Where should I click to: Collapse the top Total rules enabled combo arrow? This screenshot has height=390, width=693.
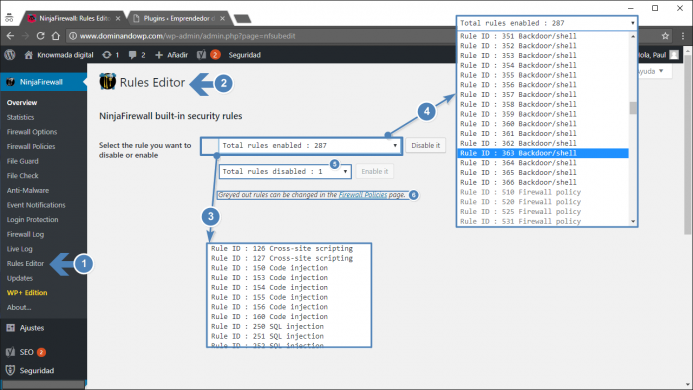pyautogui.click(x=632, y=23)
